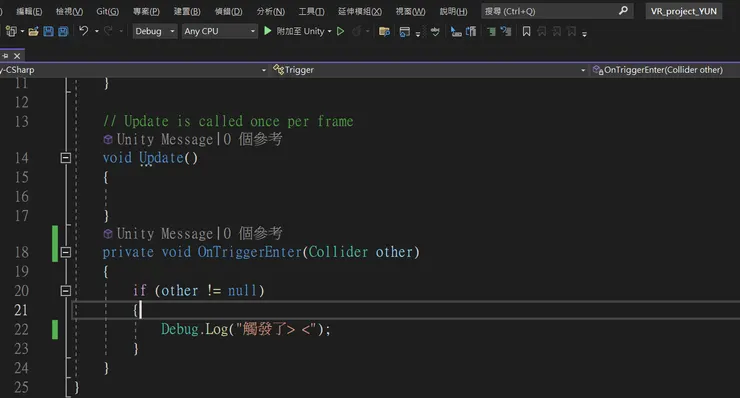Toggle a bookmark with the Bookmark icon
This screenshot has width=740, height=398.
pyautogui.click(x=526, y=32)
